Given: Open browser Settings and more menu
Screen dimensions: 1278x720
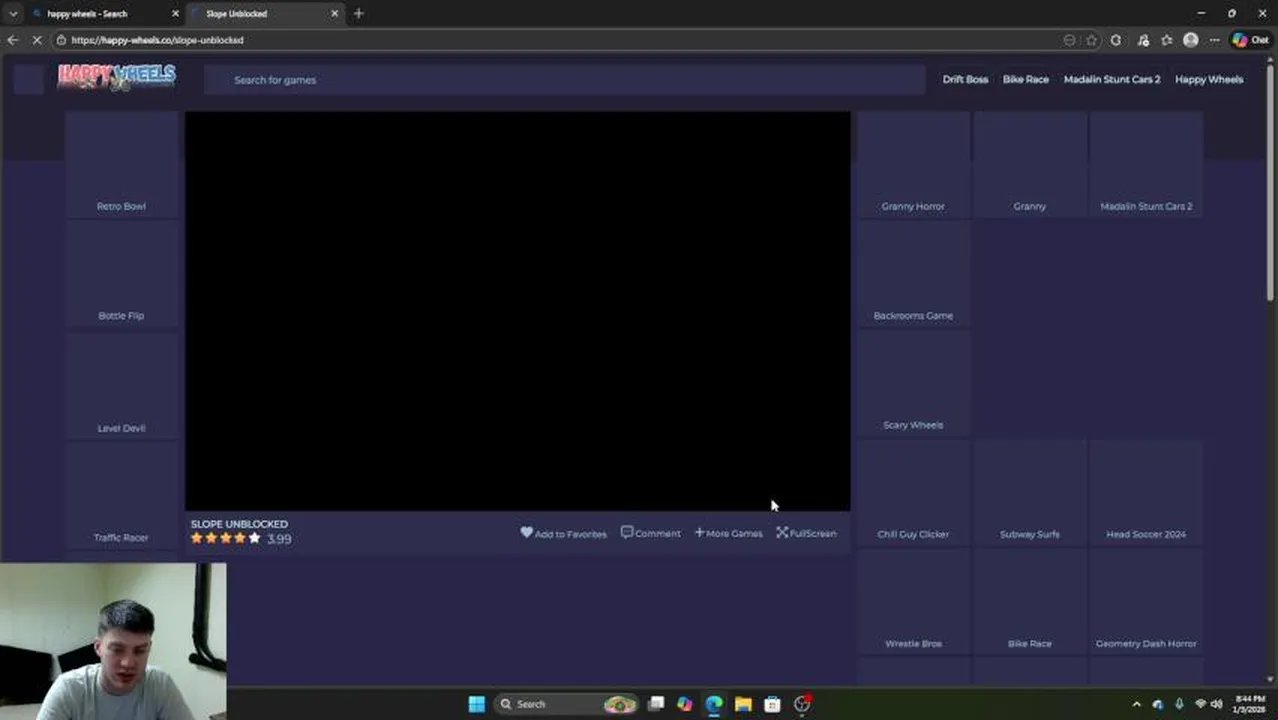Looking at the screenshot, I should pos(1214,40).
